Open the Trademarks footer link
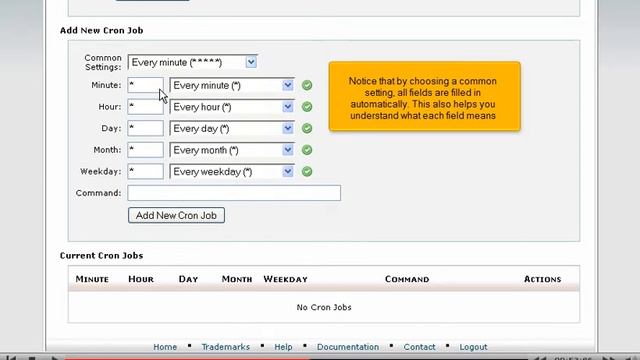 pyautogui.click(x=226, y=347)
